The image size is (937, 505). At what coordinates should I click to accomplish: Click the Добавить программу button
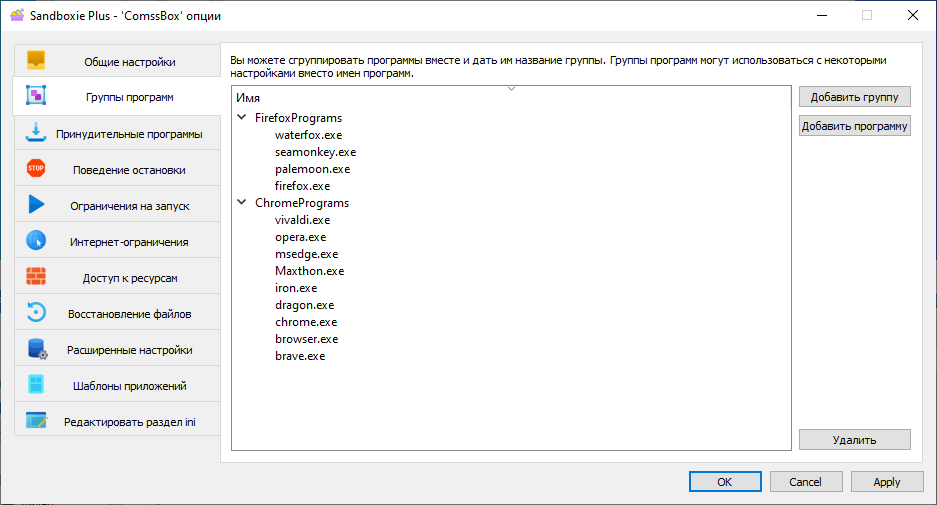click(855, 126)
